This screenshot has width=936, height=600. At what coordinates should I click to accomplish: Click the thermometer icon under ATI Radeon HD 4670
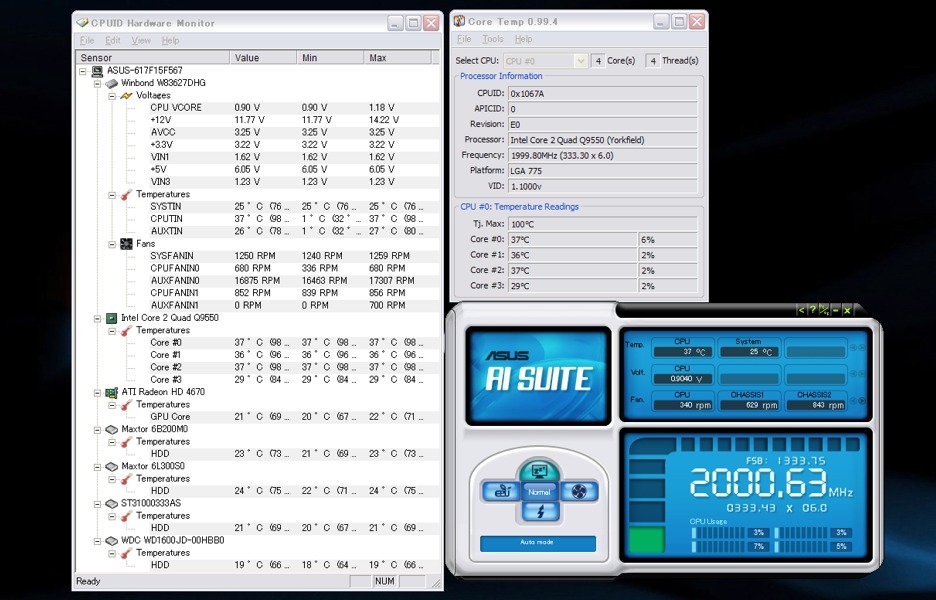pos(126,405)
